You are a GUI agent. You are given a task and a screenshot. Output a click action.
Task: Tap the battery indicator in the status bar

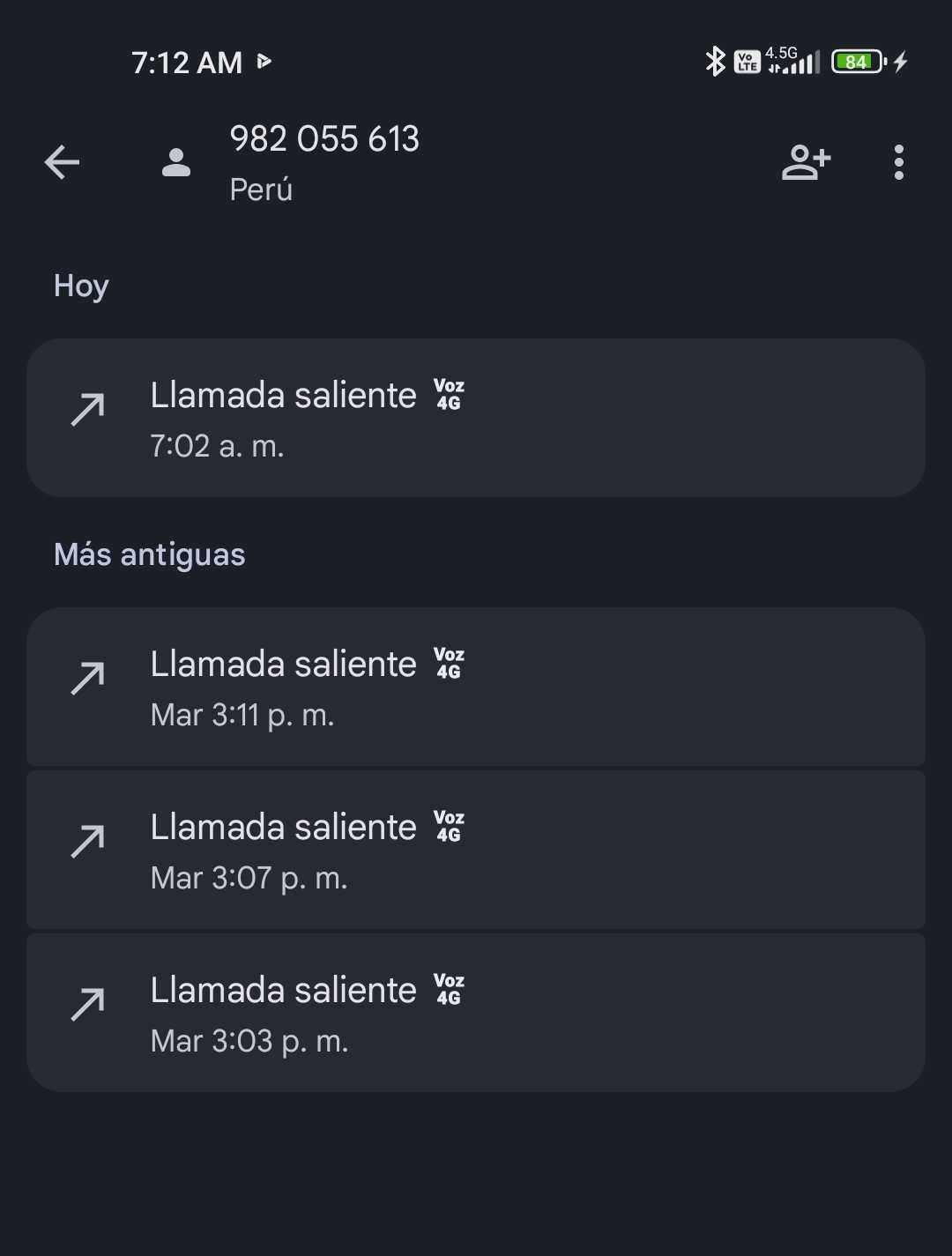pos(859,62)
